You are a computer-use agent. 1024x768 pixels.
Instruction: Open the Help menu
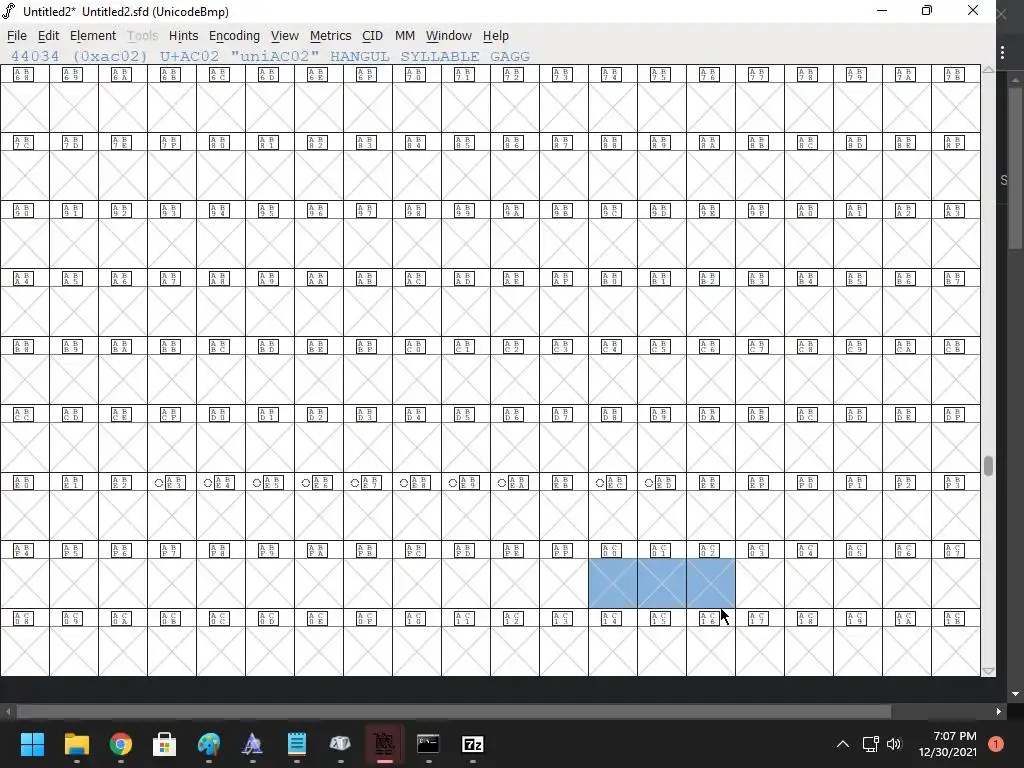pyautogui.click(x=496, y=36)
